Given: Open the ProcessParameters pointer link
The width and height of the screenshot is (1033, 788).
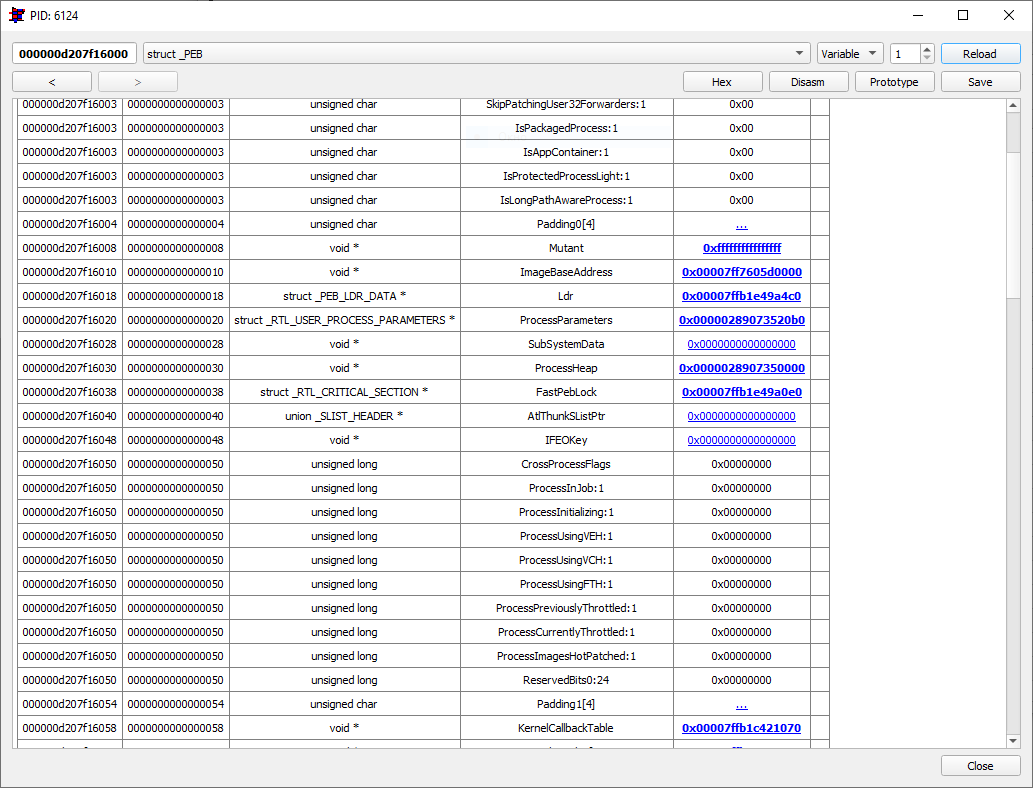Looking at the screenshot, I should [742, 320].
